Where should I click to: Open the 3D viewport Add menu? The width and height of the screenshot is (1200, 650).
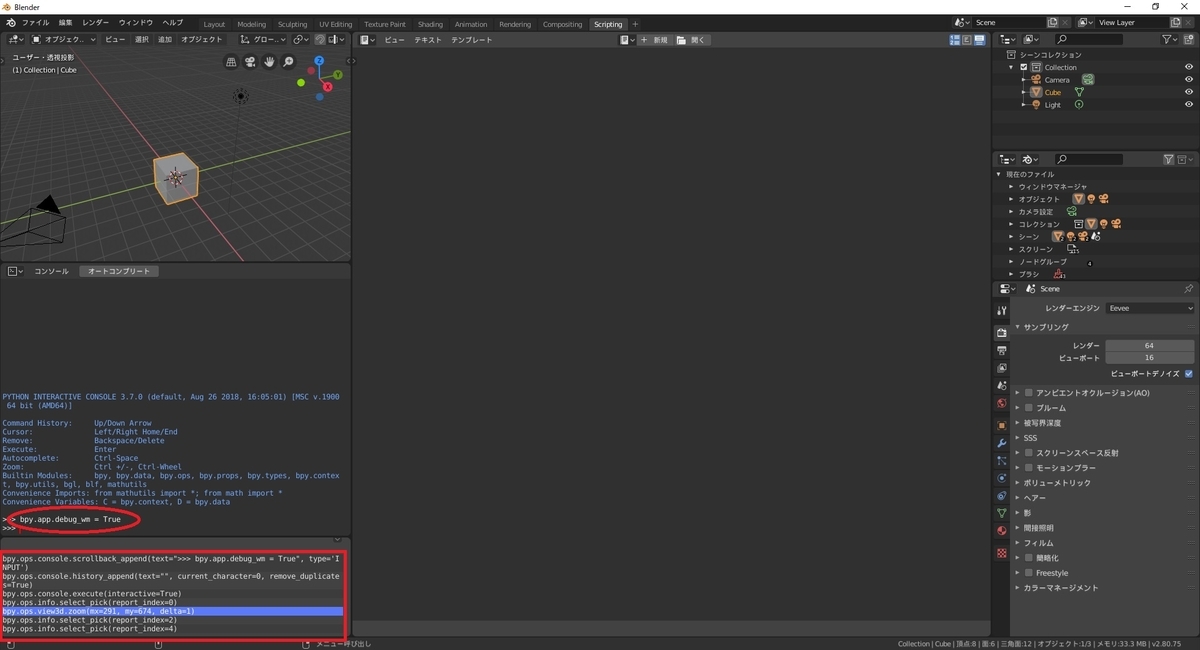coord(165,39)
